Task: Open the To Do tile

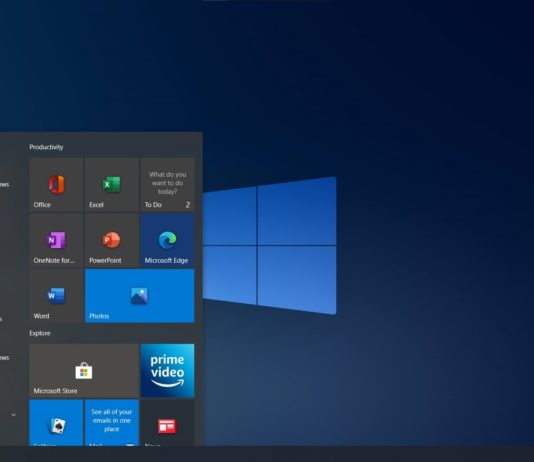Action: point(168,185)
